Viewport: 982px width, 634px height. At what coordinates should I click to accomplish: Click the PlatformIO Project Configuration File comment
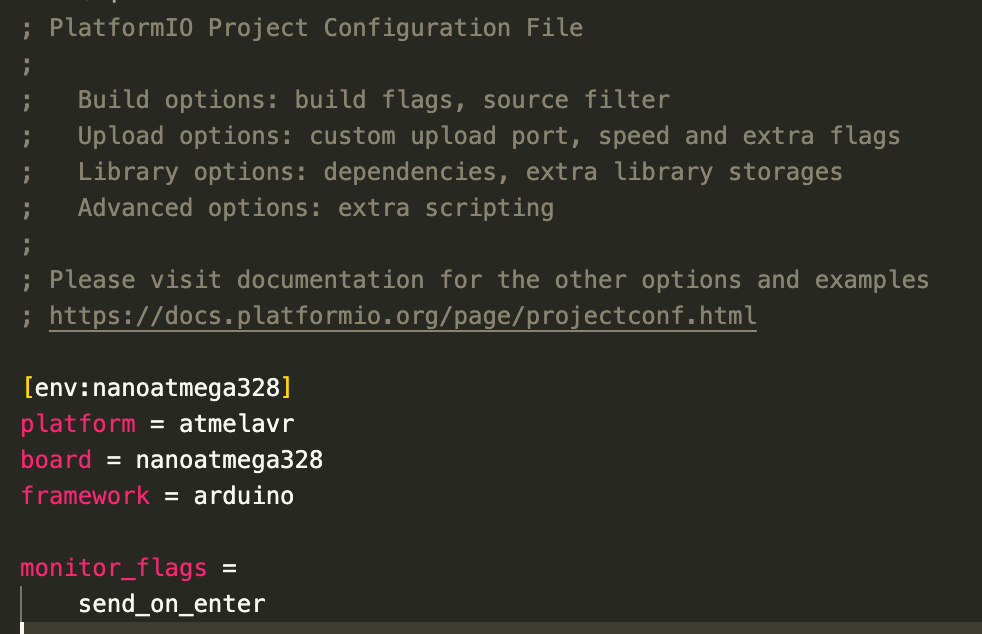tap(316, 28)
